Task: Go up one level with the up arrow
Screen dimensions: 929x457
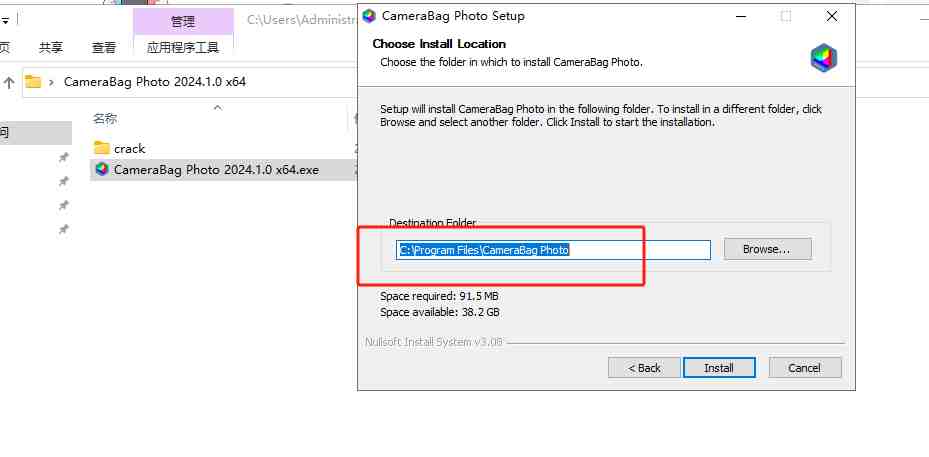Action: point(8,82)
